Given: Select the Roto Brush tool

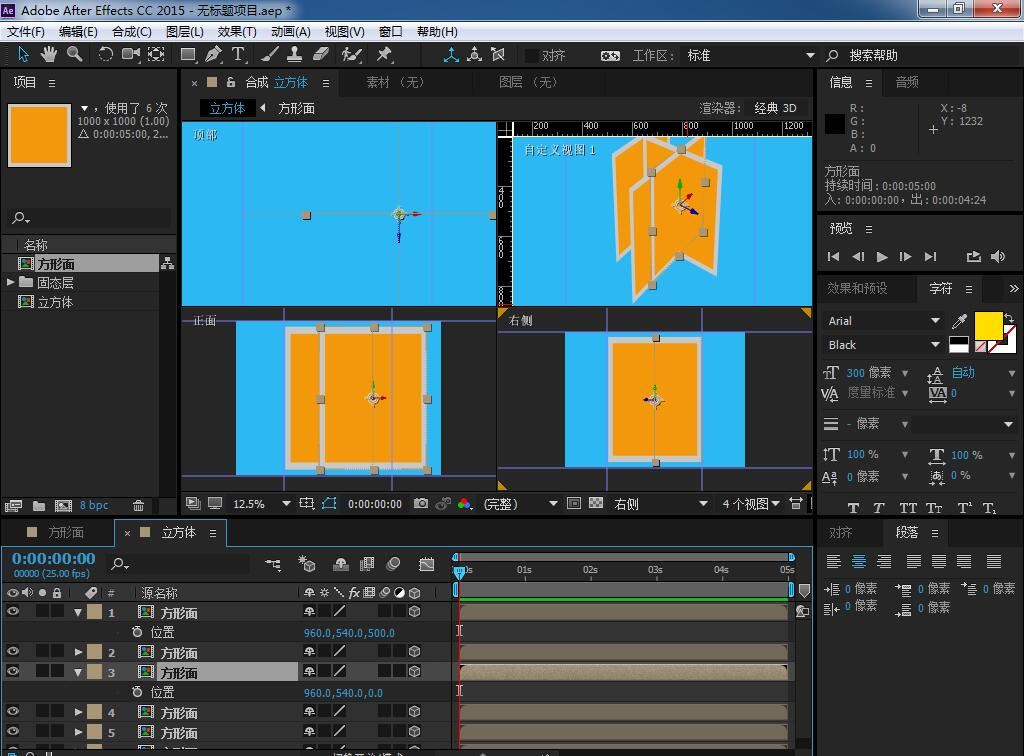Looking at the screenshot, I should [351, 55].
